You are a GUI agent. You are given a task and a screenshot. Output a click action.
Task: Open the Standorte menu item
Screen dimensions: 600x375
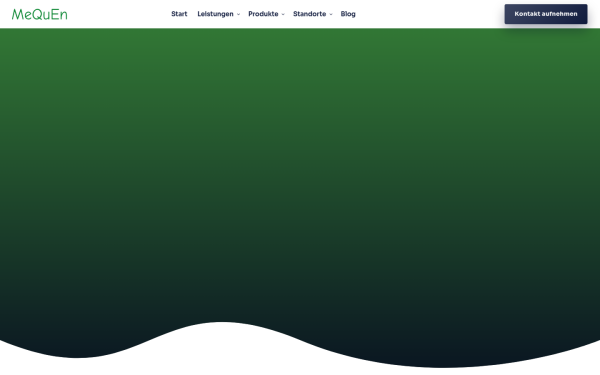point(310,14)
